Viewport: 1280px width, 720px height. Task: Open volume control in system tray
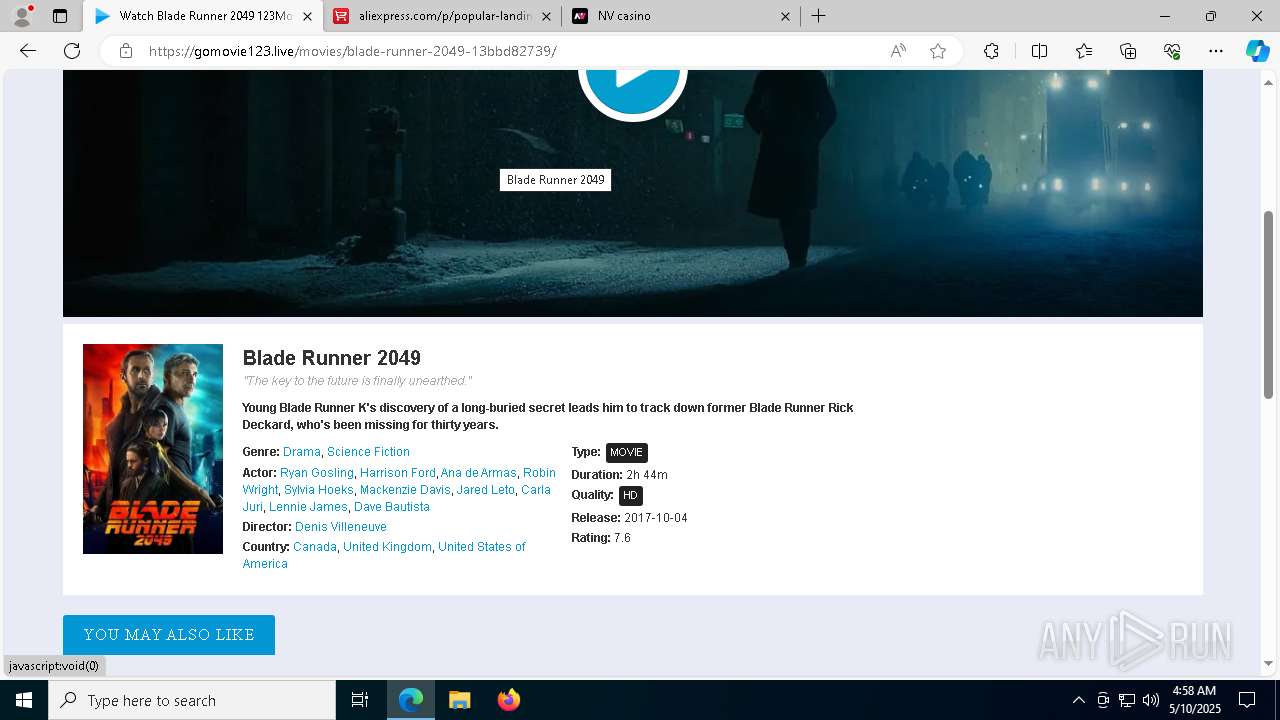[1151, 700]
